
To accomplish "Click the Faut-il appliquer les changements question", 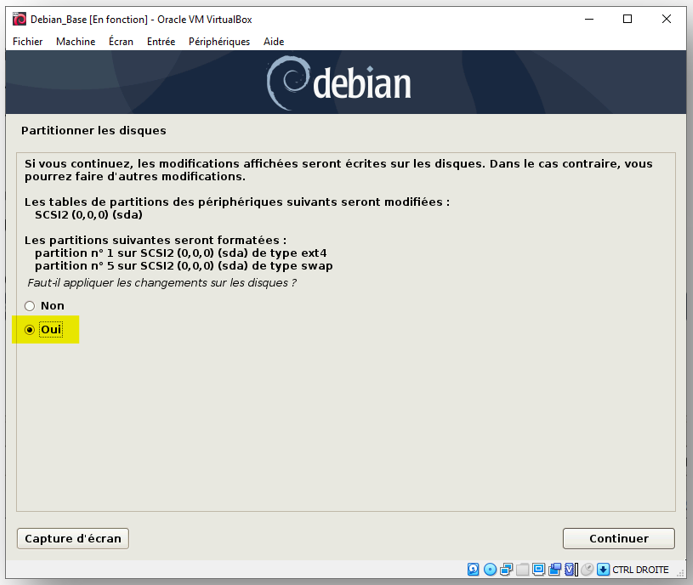I will [162, 283].
